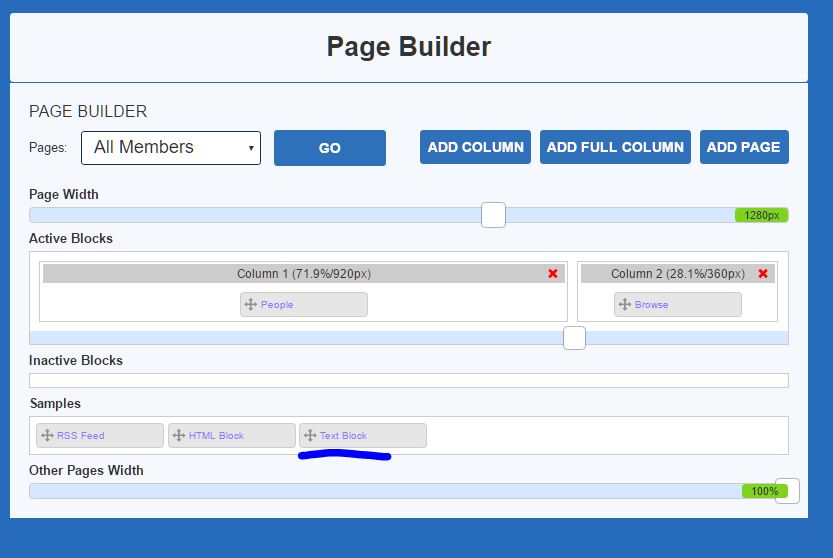Click ADD FULL COLUMN button
The height and width of the screenshot is (558, 833).
(x=615, y=147)
